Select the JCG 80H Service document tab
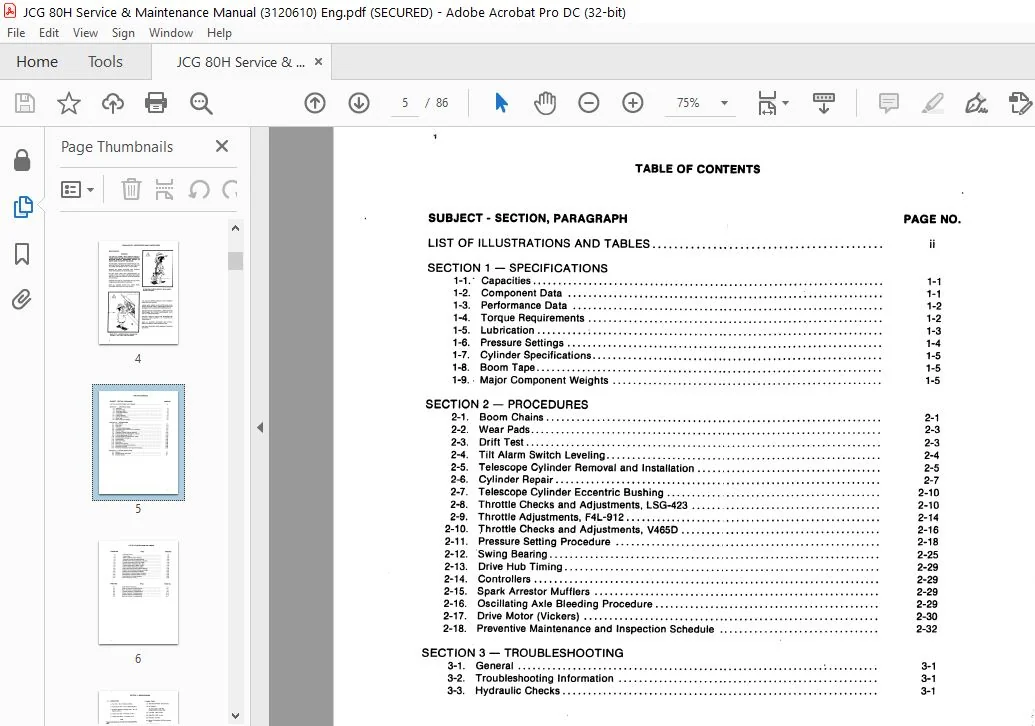Screen dimensions: 1035x726 pos(240,62)
